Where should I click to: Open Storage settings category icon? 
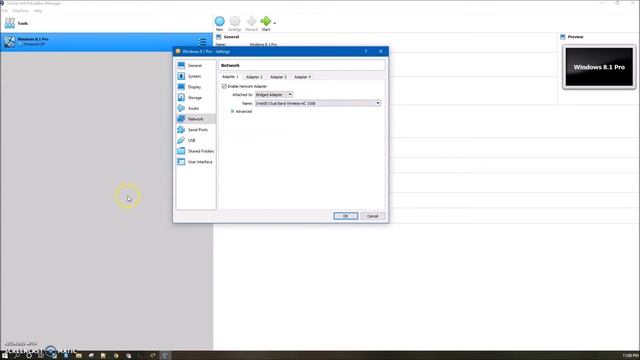[181, 98]
